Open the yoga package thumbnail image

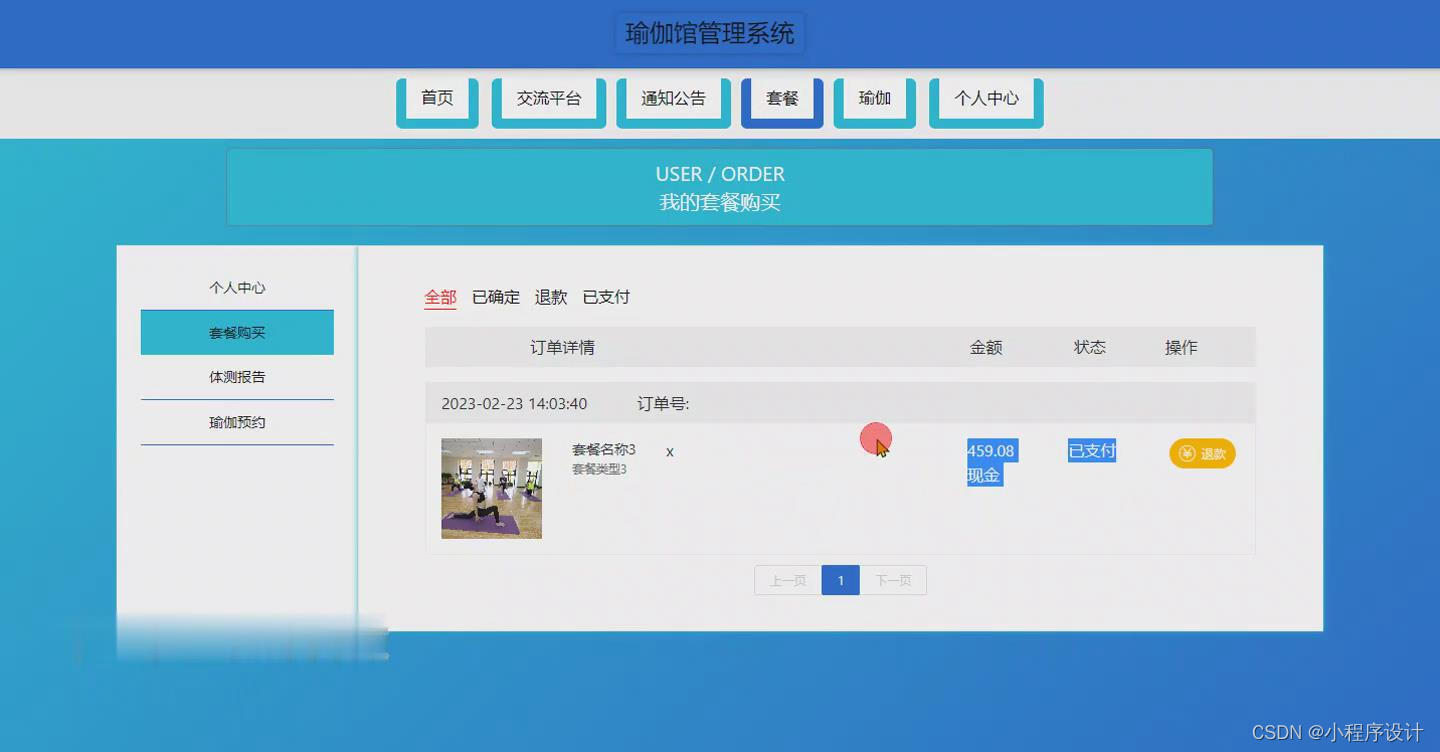coord(491,488)
